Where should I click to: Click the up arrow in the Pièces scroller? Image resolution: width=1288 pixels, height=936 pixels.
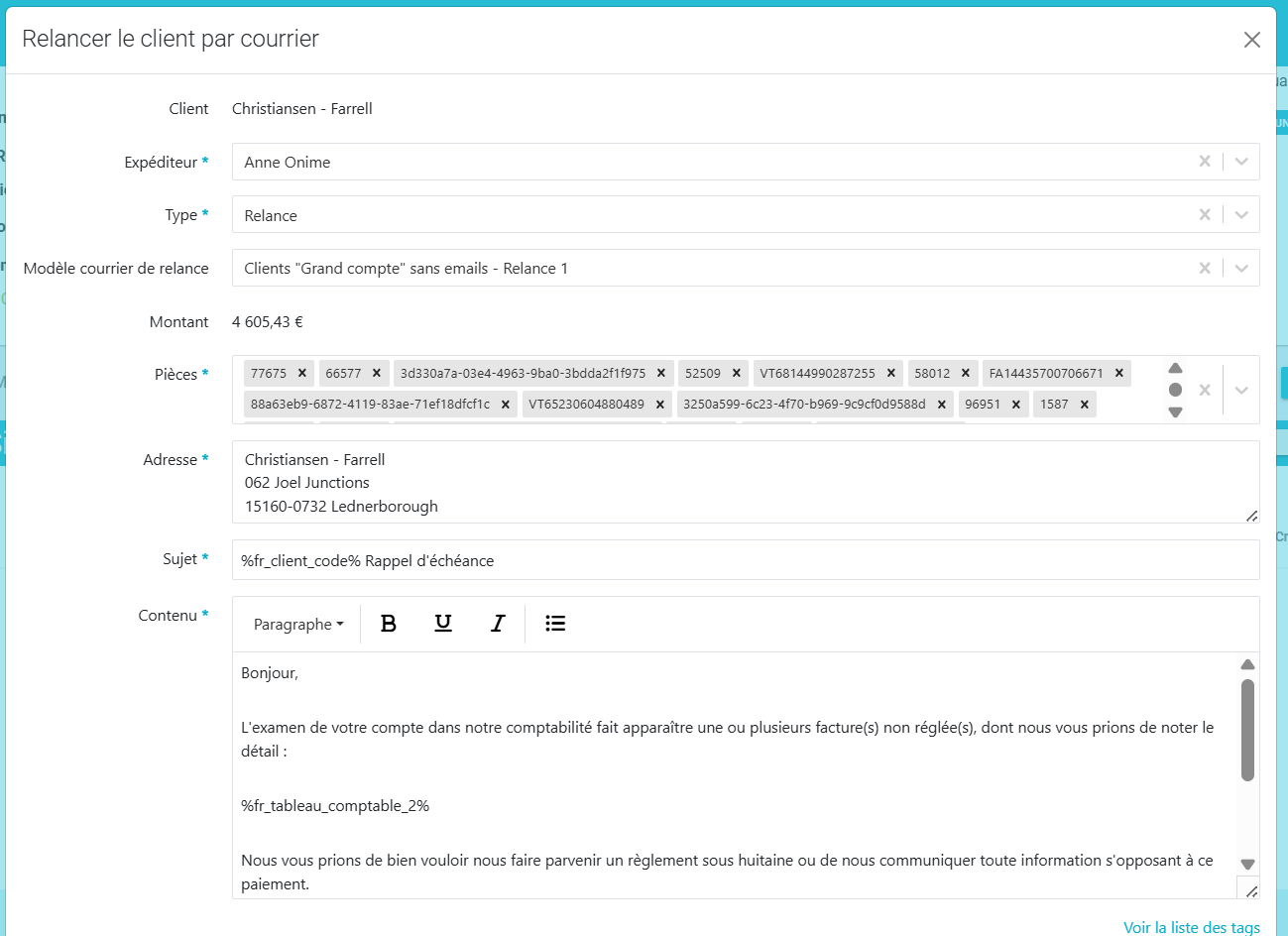1175,368
